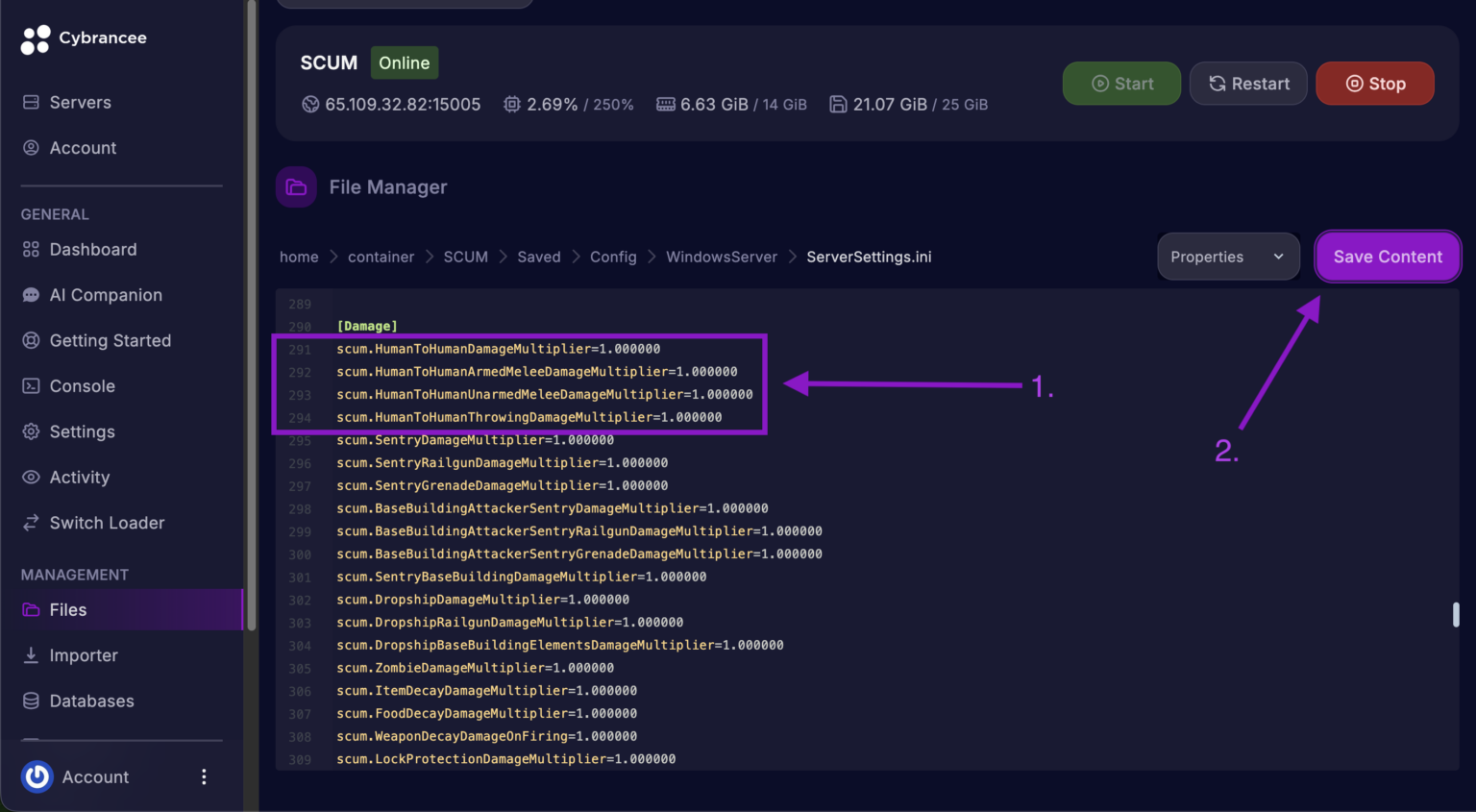Restart the SCUM server
This screenshot has height=812, width=1476.
[x=1247, y=84]
